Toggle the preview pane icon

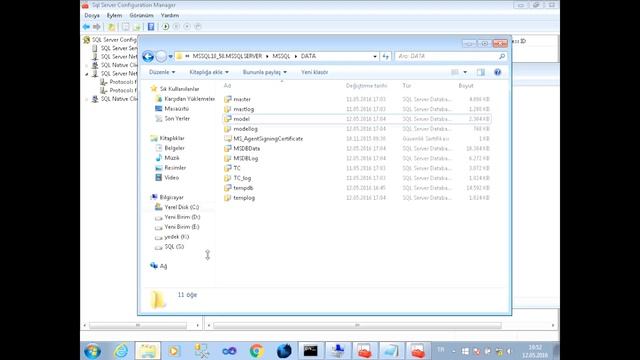(481, 72)
